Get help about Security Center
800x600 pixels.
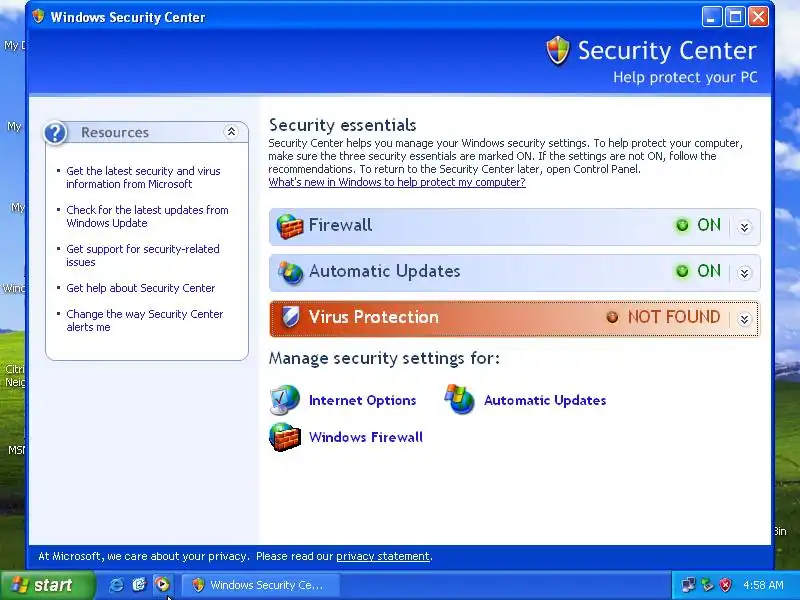pyautogui.click(x=141, y=288)
